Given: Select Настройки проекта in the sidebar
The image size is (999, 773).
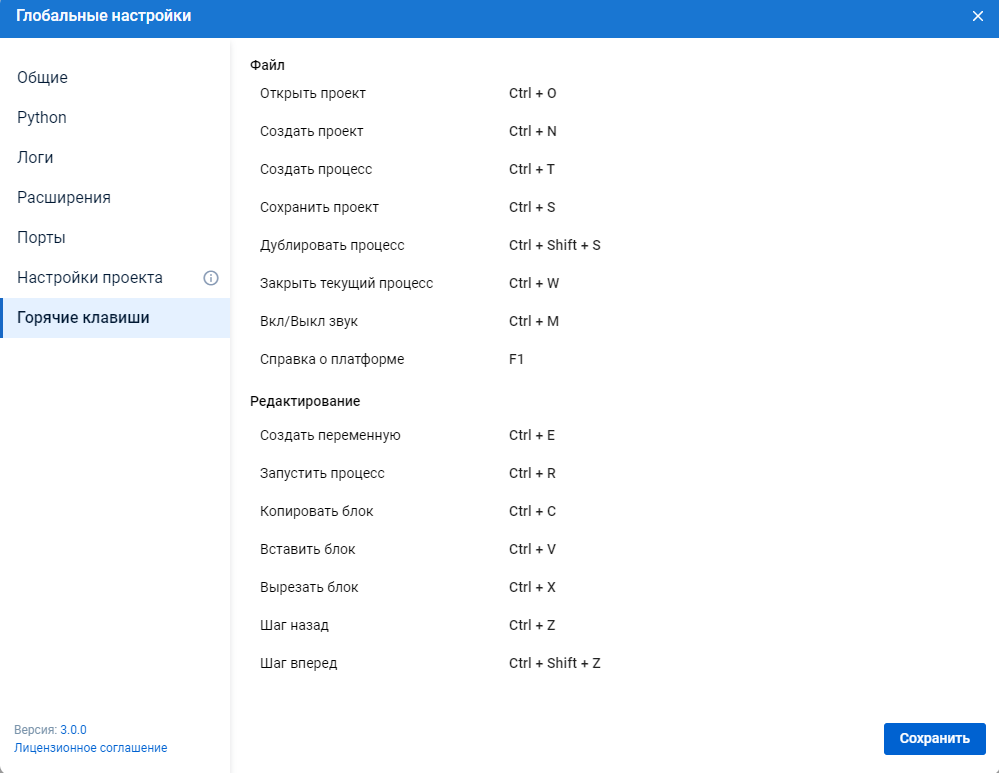Looking at the screenshot, I should [90, 278].
